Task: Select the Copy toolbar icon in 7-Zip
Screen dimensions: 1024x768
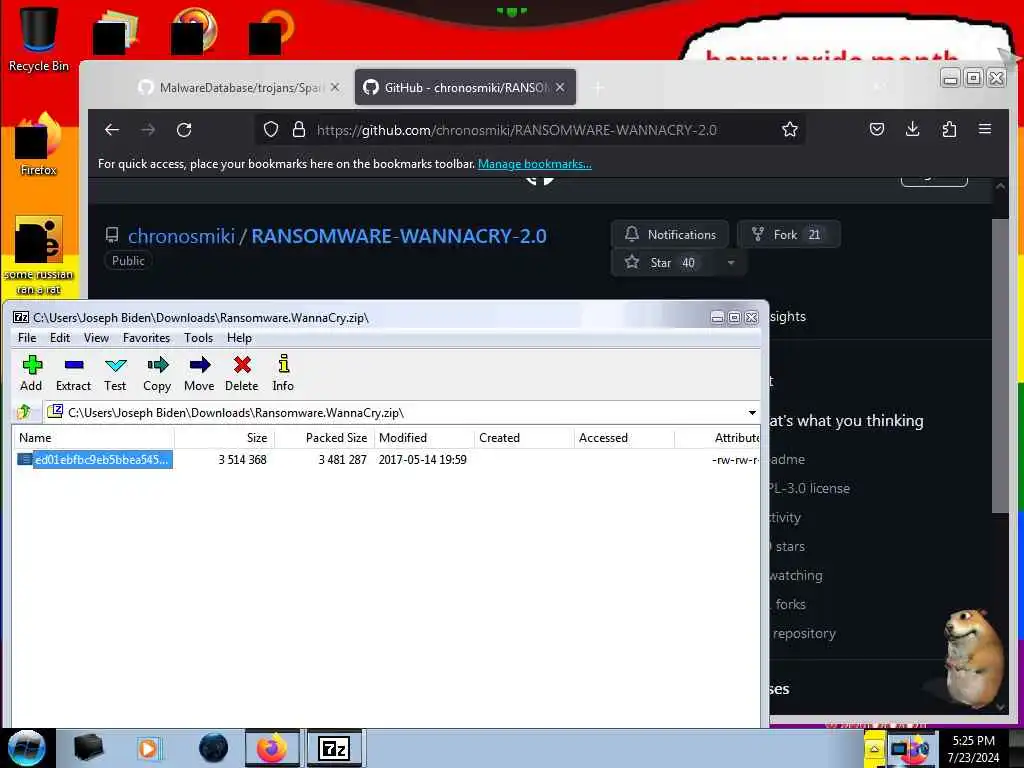Action: pyautogui.click(x=157, y=374)
